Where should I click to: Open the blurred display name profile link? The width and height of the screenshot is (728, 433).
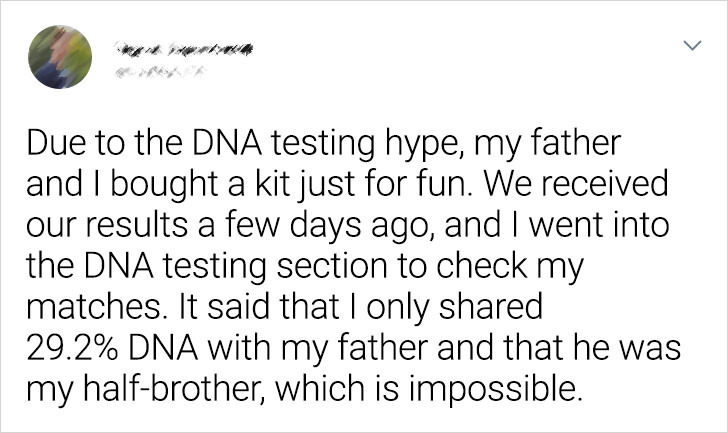(184, 48)
